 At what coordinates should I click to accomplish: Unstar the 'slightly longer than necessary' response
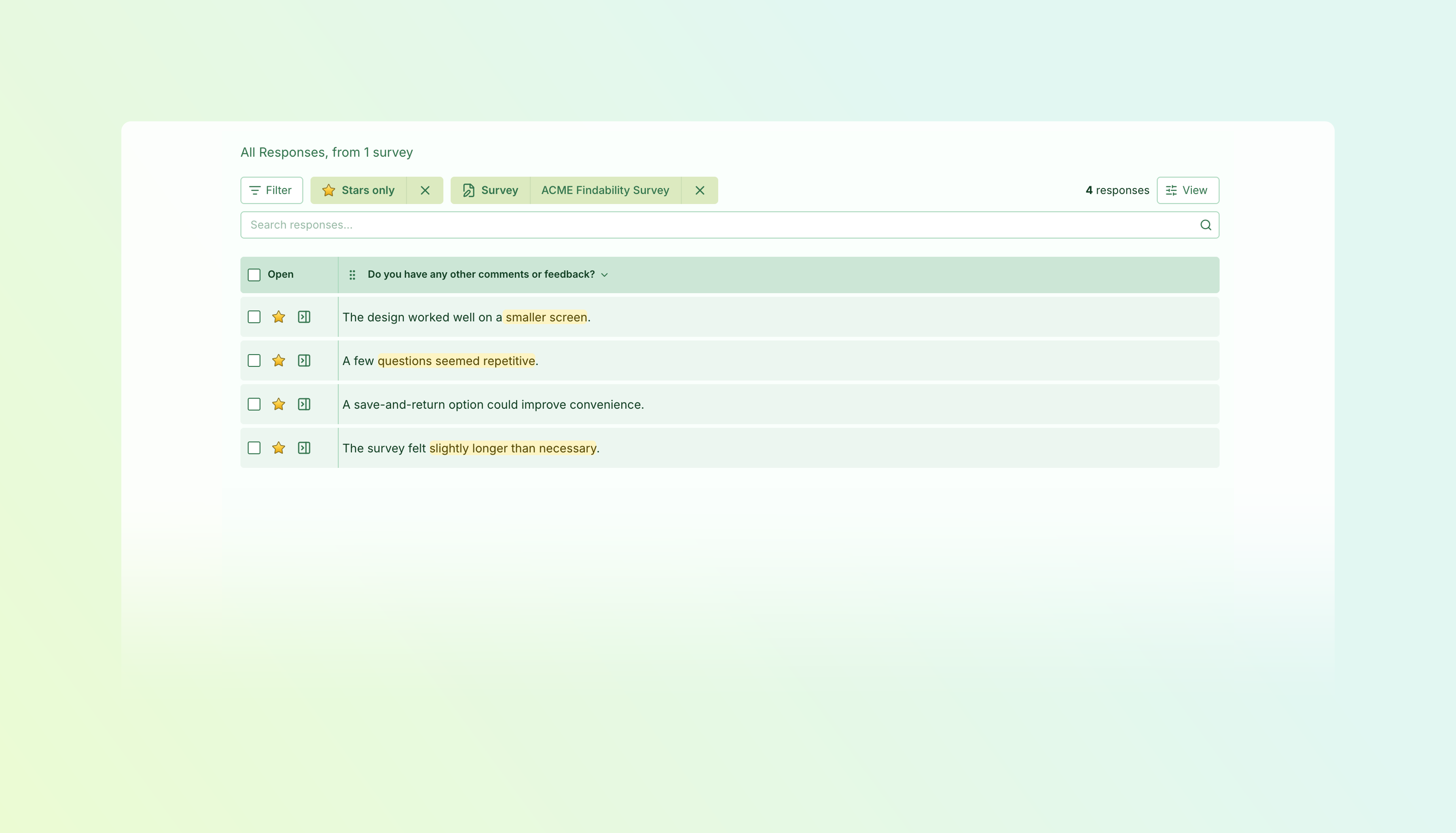(279, 448)
